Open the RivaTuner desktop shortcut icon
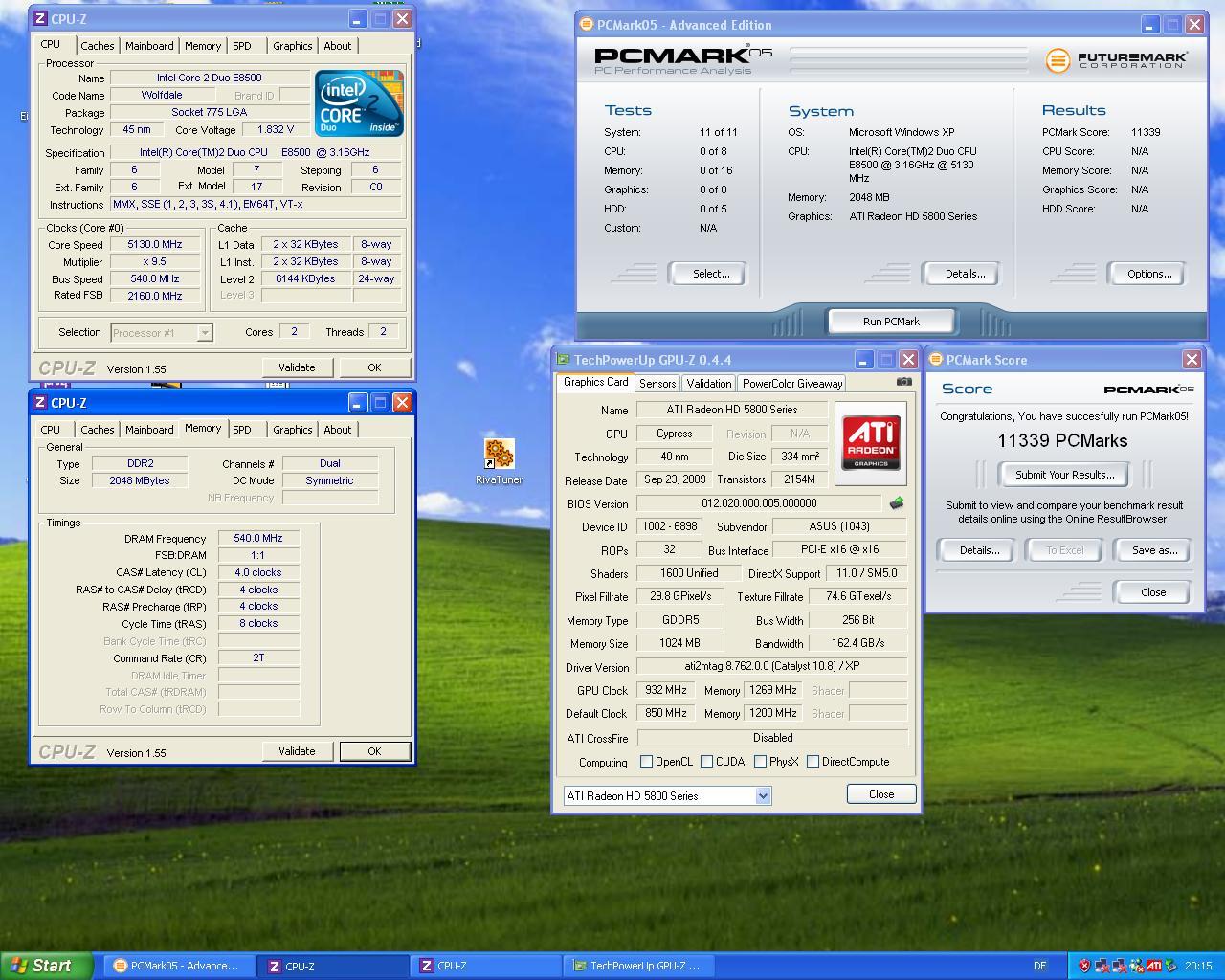 (x=499, y=454)
